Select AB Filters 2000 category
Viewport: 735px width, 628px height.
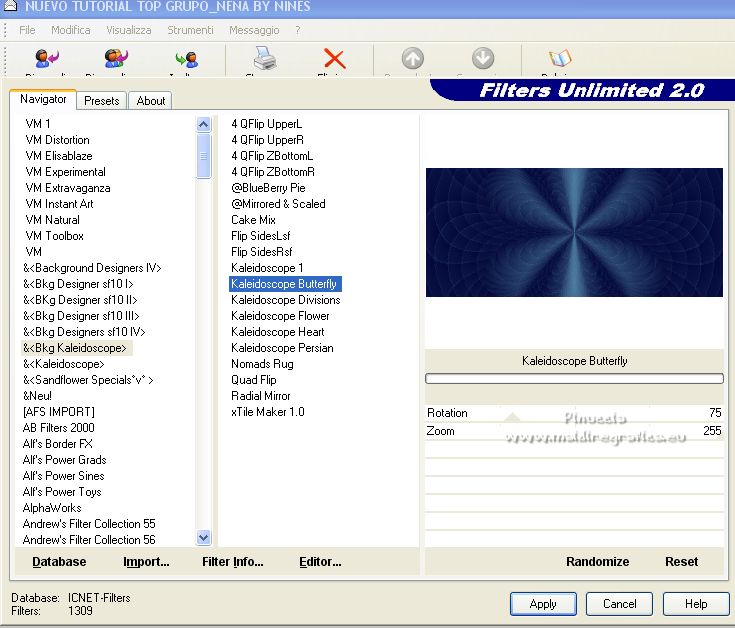point(59,427)
